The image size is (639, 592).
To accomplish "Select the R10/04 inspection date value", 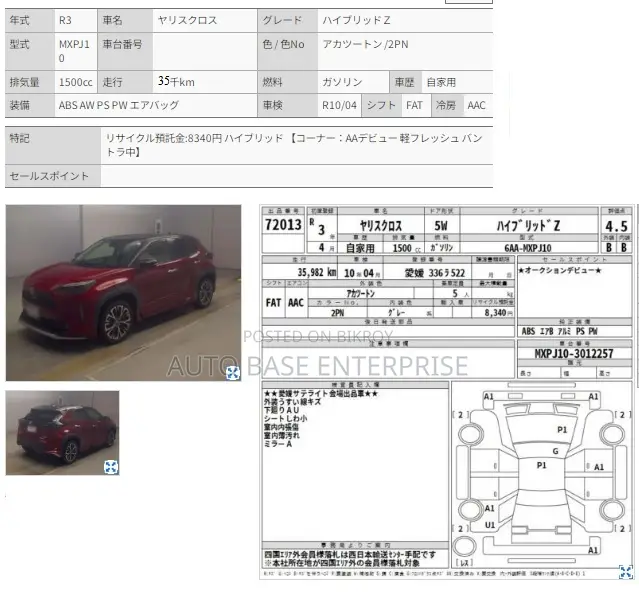I will [339, 106].
